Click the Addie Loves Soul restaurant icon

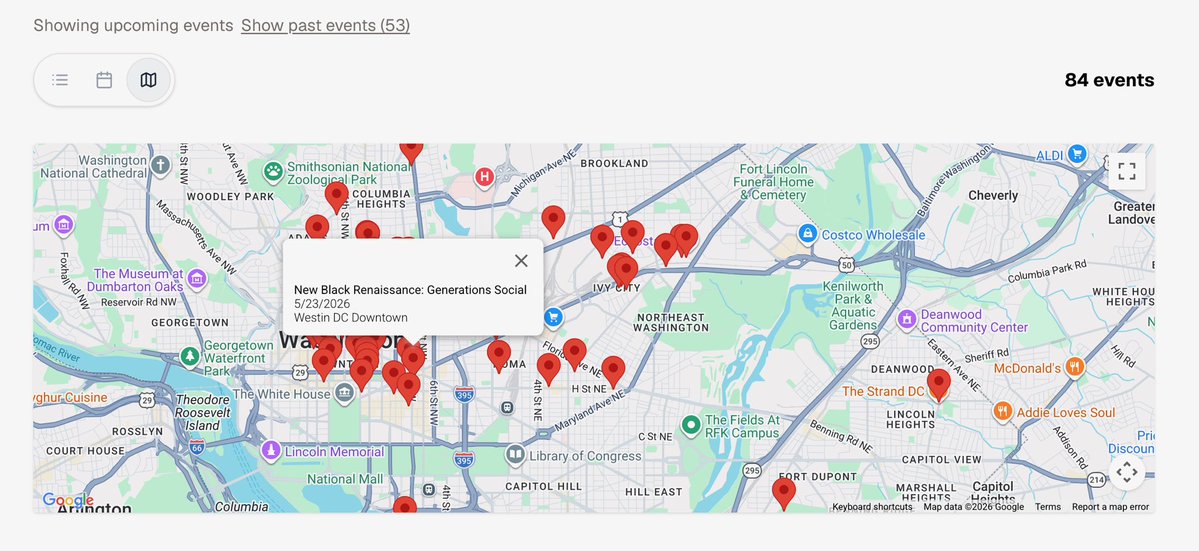pos(1002,412)
